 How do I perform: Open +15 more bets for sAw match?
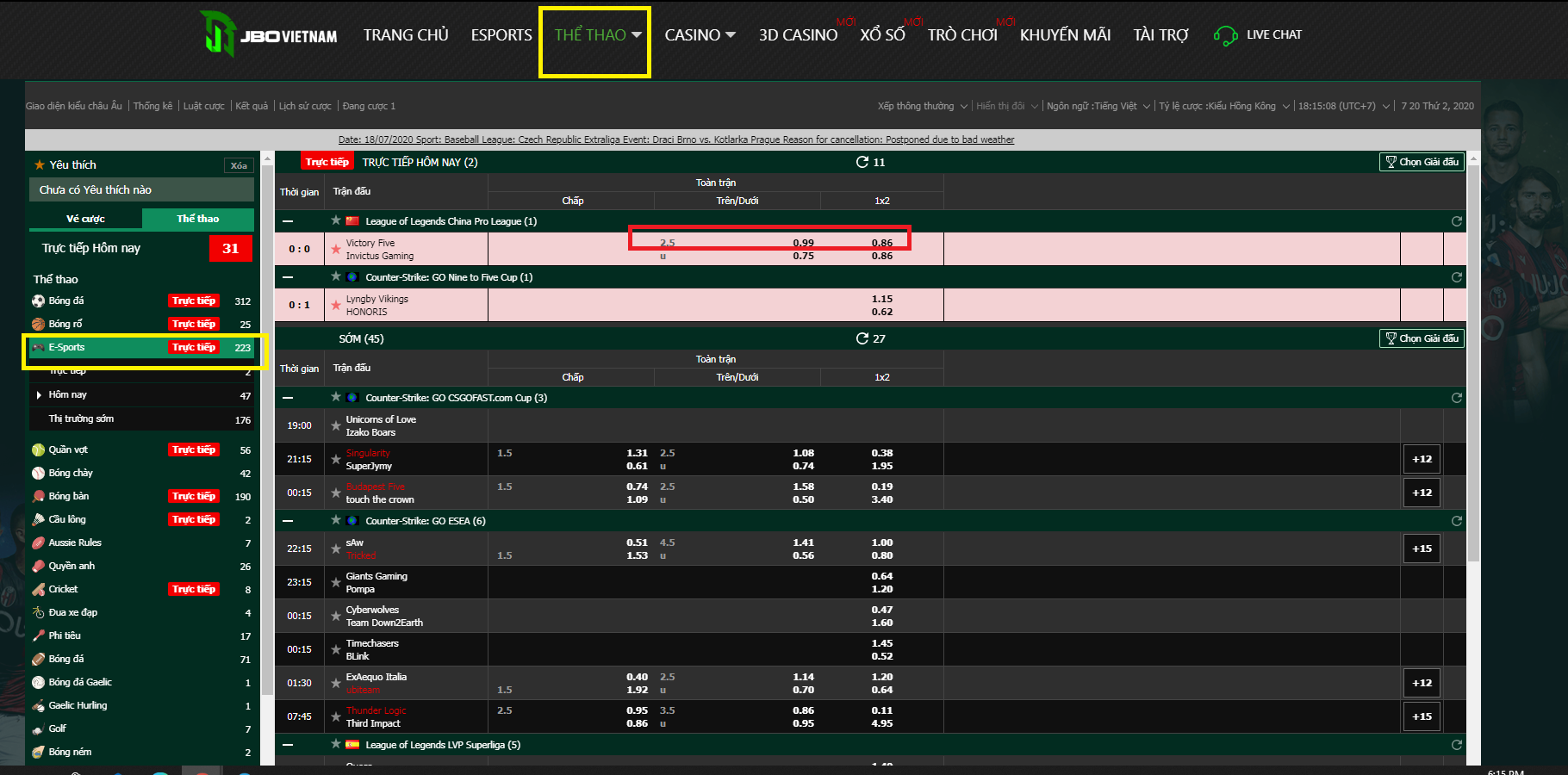pos(1422,549)
